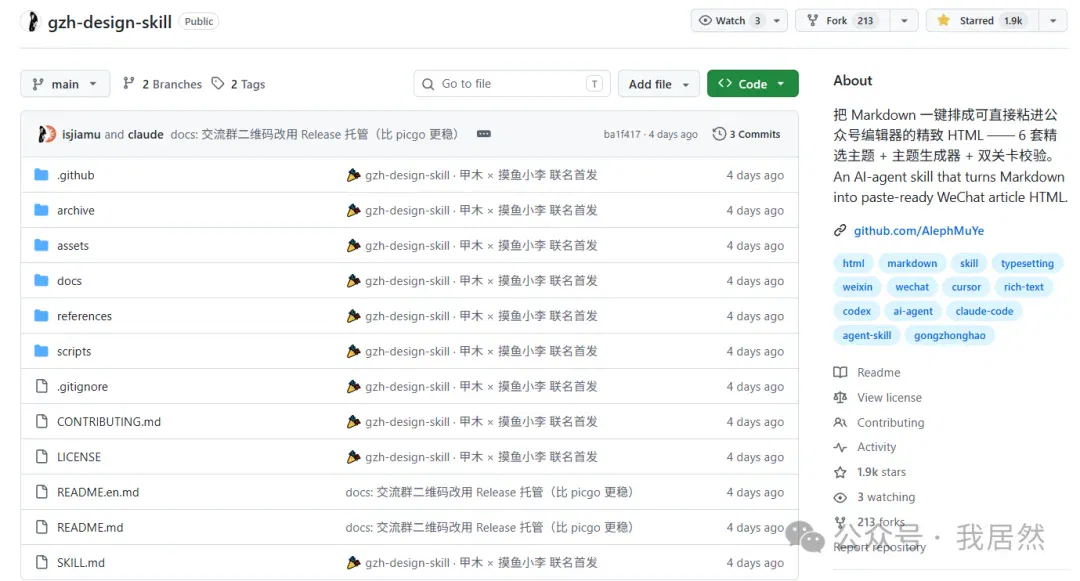Click the CONTRIBUTING.md file icon

[41, 421]
